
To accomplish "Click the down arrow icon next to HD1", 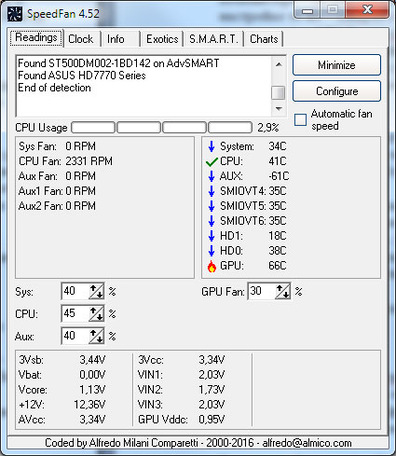I will (x=211, y=236).
